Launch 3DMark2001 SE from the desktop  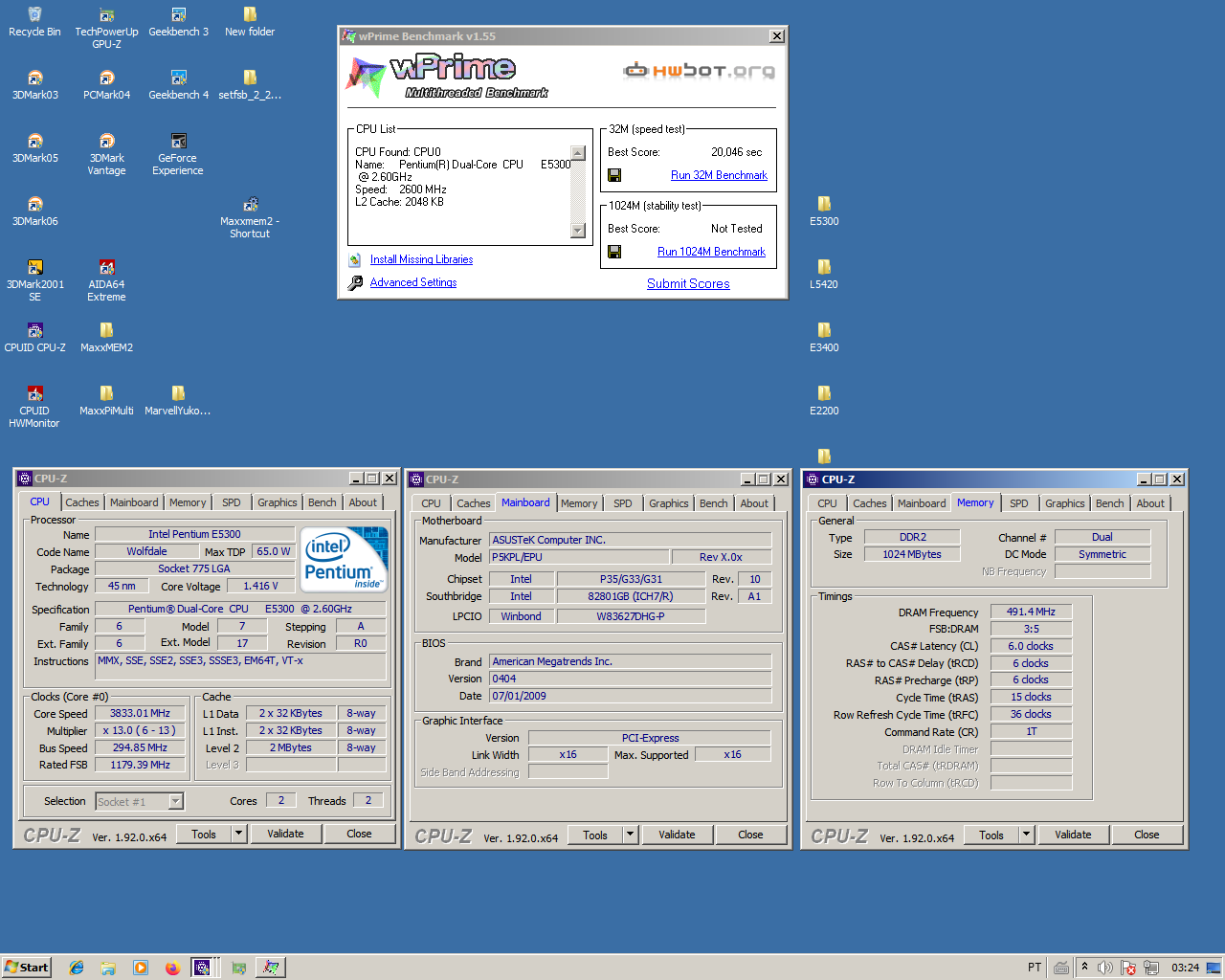click(x=34, y=280)
